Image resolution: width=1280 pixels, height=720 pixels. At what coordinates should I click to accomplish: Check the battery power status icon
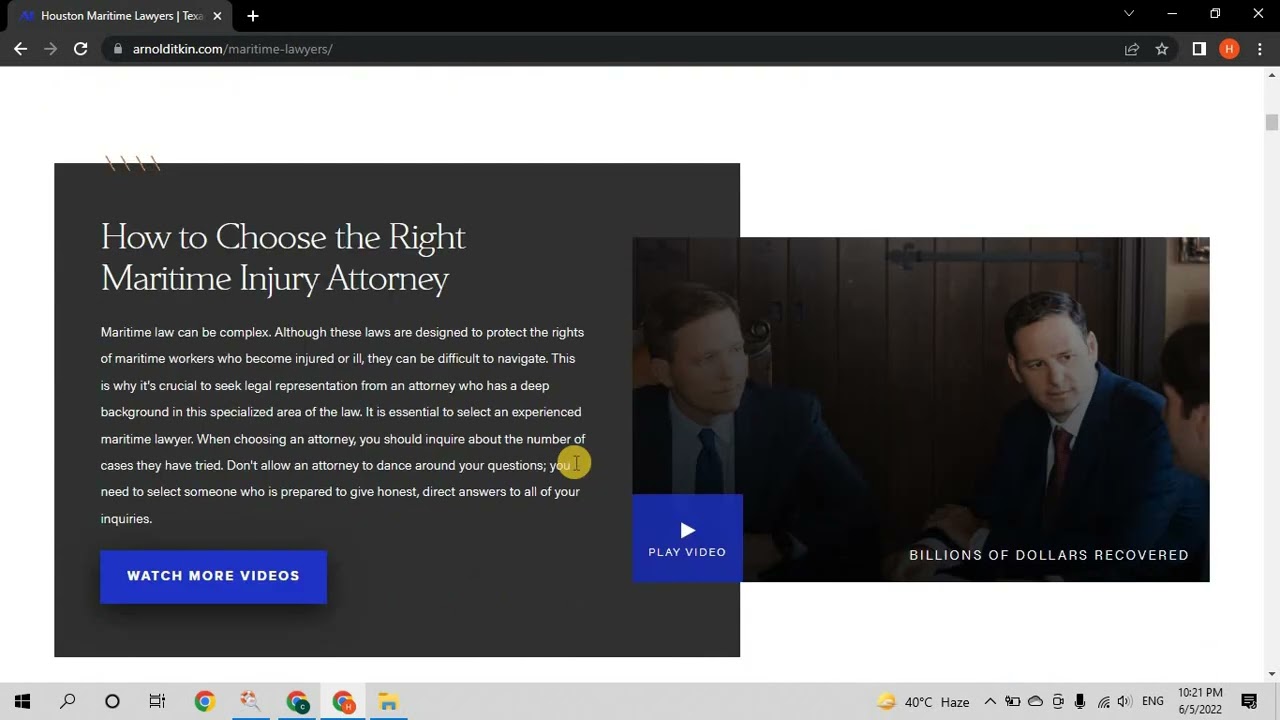point(1013,702)
